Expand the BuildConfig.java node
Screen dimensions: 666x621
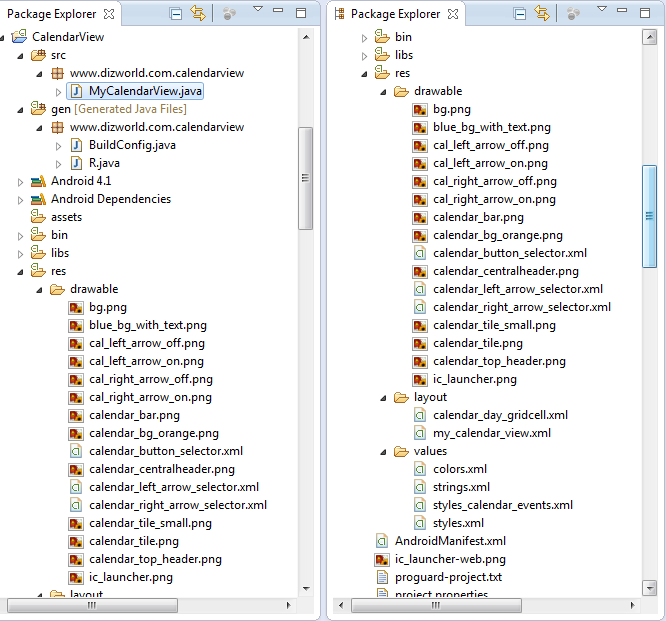(59, 146)
